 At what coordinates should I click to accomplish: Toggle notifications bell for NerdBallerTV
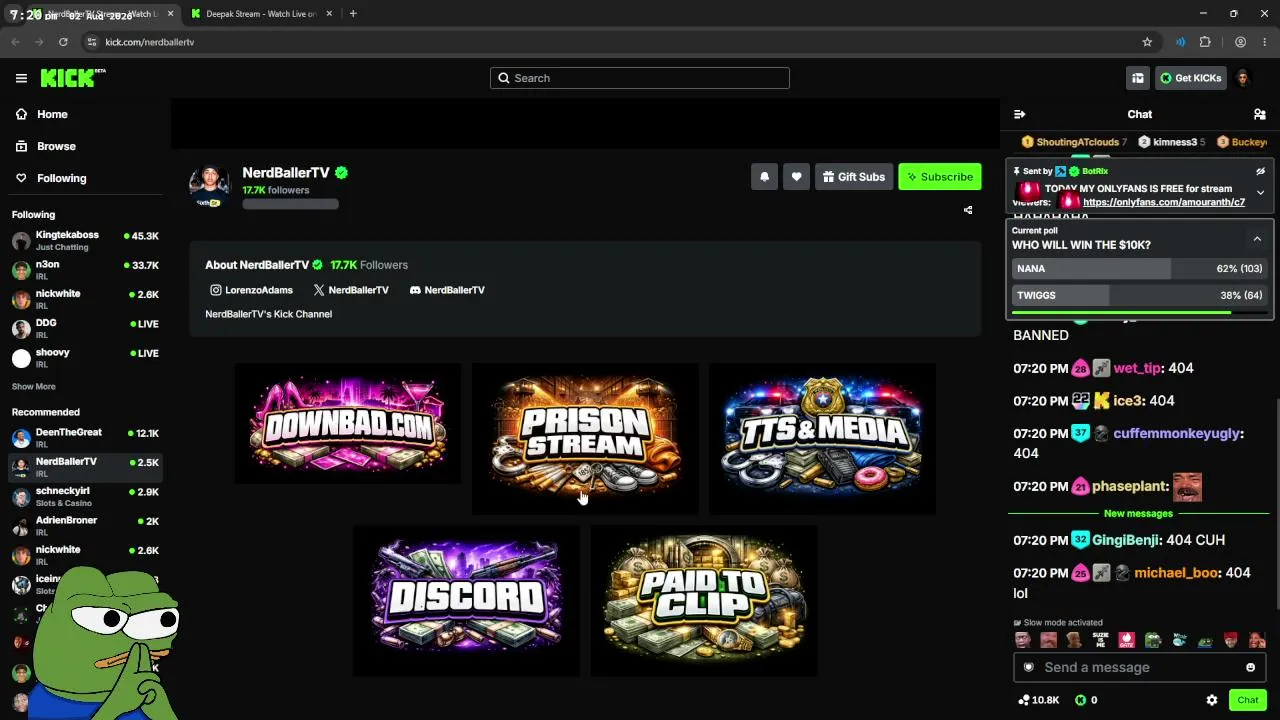pyautogui.click(x=764, y=177)
